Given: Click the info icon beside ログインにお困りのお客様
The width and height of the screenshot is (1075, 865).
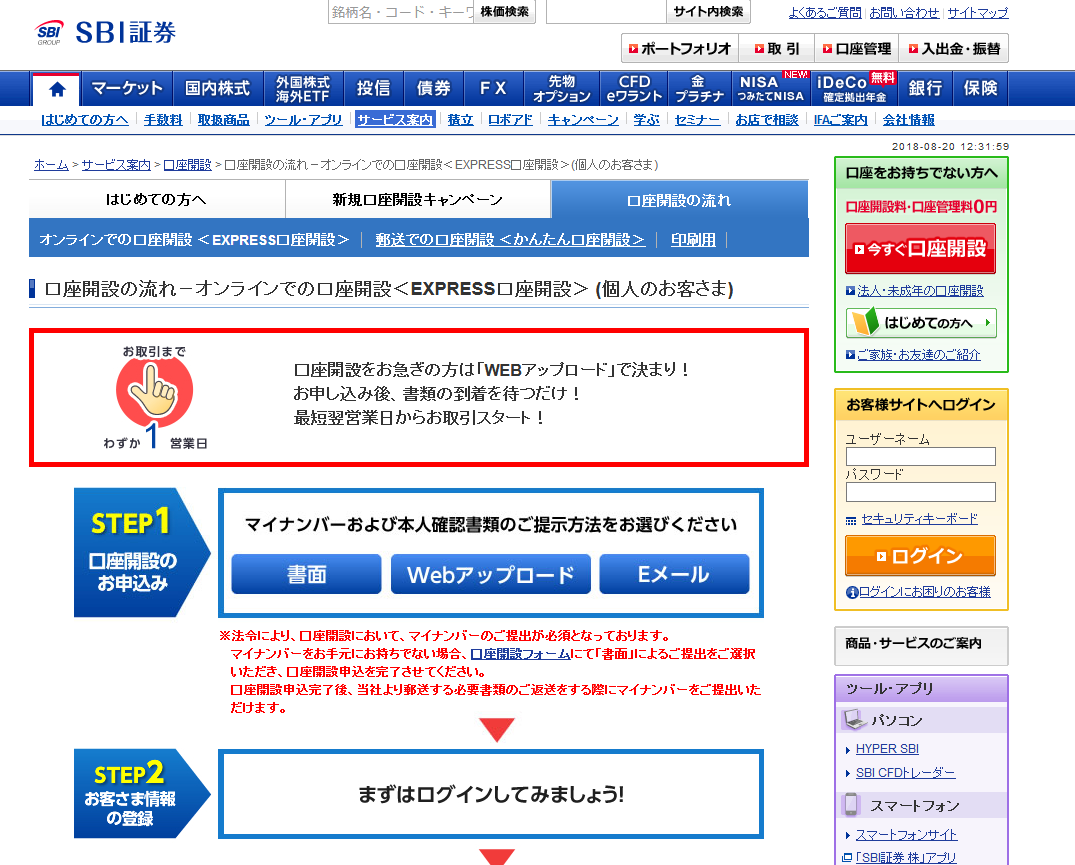Looking at the screenshot, I should (852, 592).
